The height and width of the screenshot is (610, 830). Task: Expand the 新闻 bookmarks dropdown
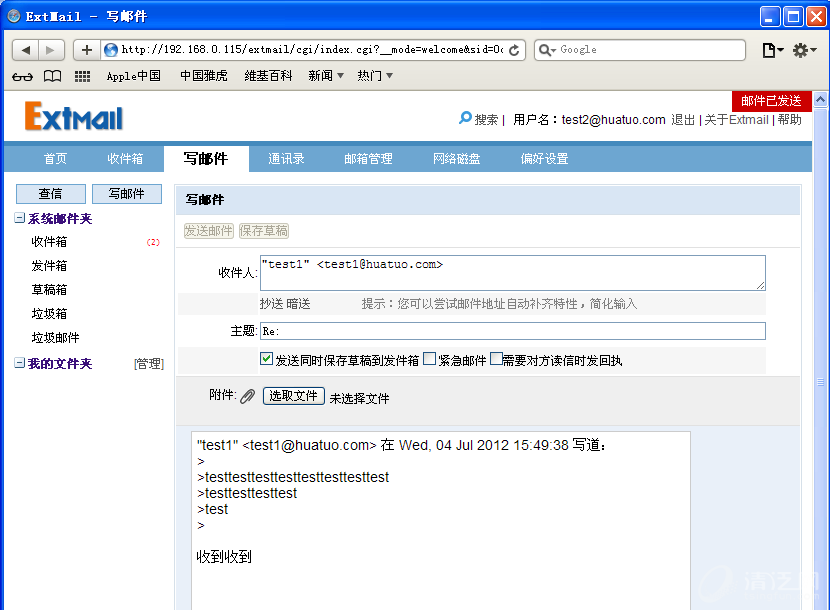pyautogui.click(x=326, y=76)
